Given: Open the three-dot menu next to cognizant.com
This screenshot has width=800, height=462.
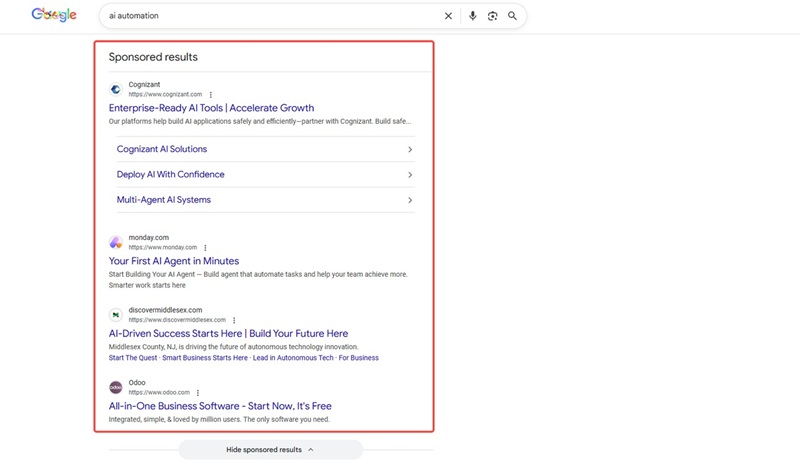Looking at the screenshot, I should click(x=211, y=94).
